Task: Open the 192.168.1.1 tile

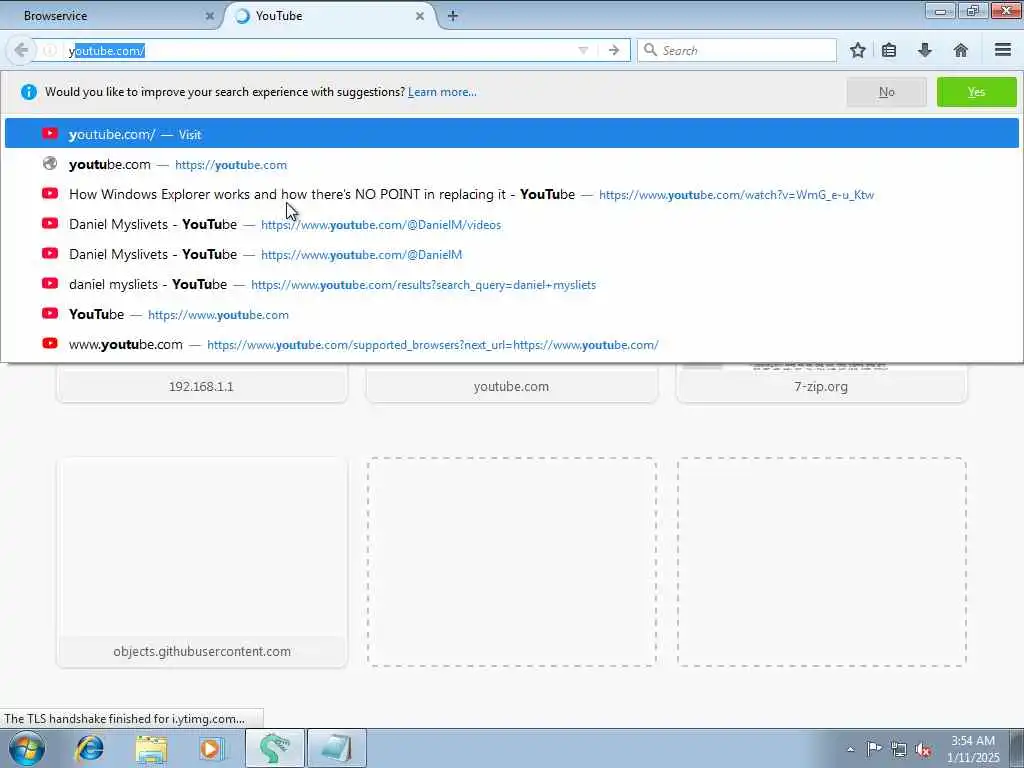Action: (202, 385)
